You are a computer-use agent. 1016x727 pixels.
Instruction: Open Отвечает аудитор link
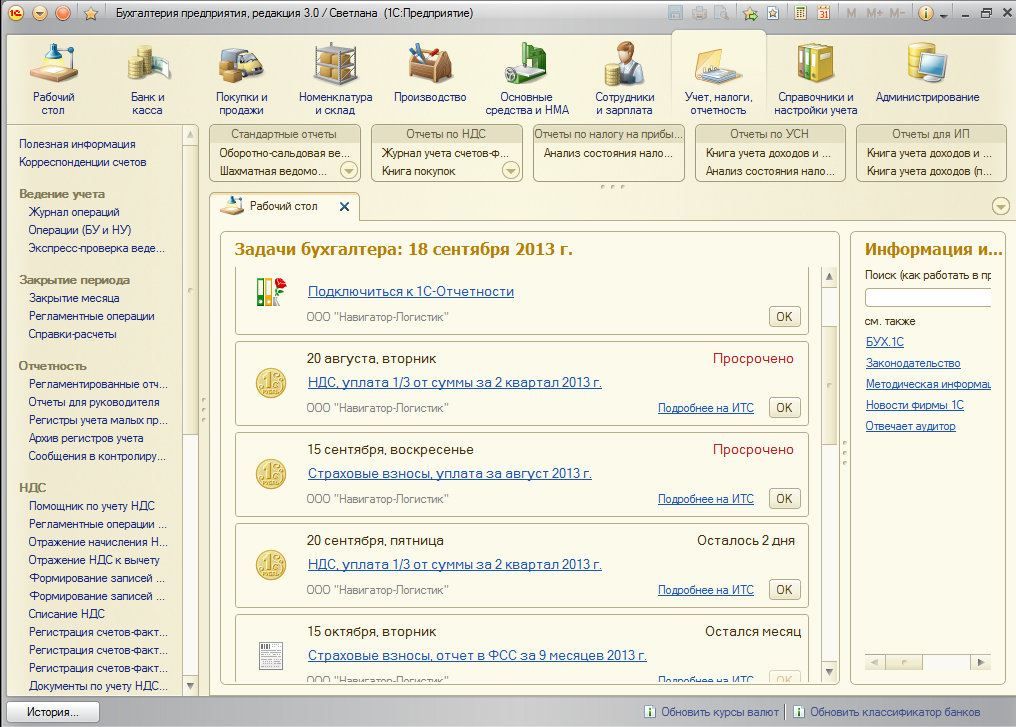click(910, 426)
